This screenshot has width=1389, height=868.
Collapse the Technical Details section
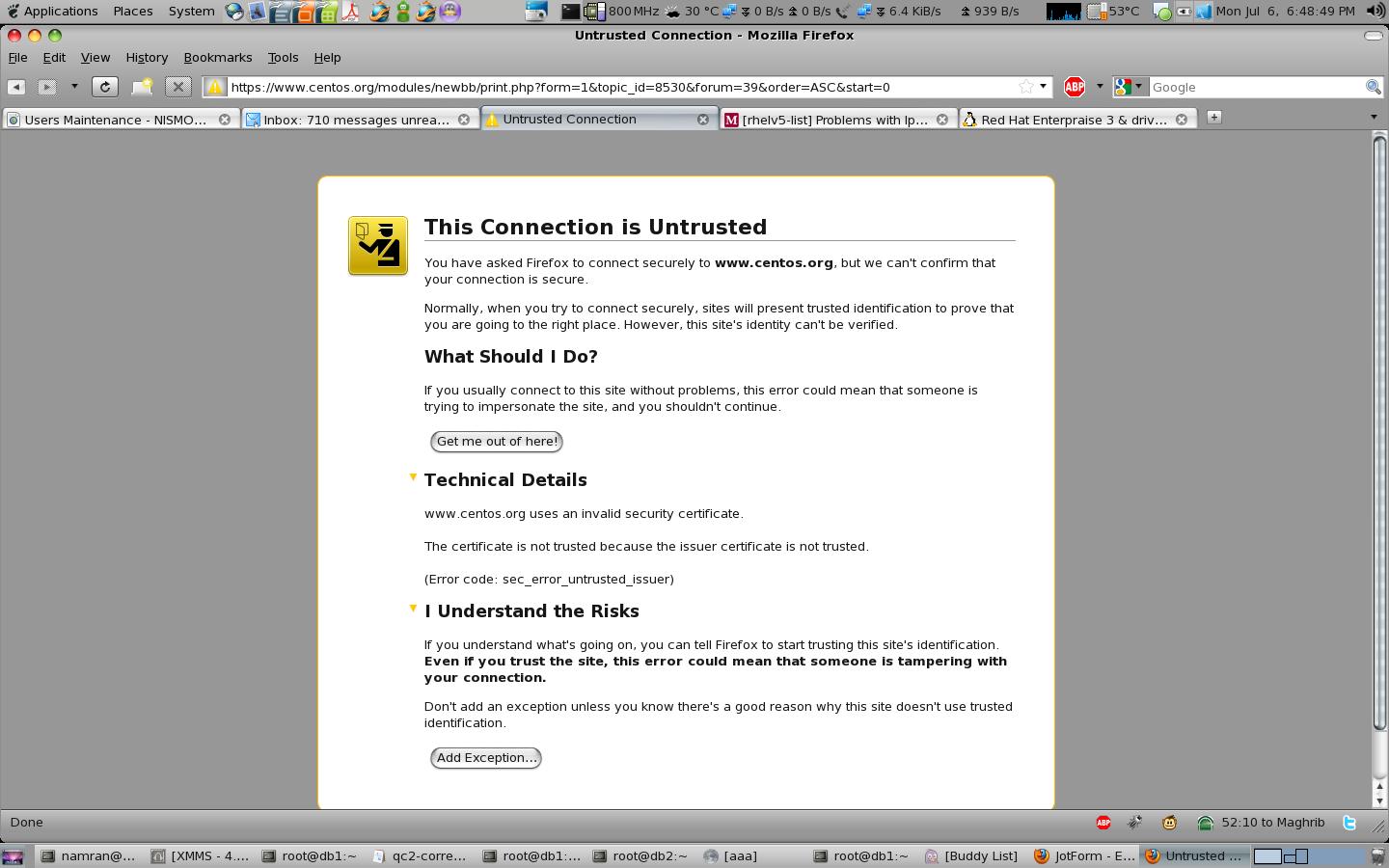point(413,477)
